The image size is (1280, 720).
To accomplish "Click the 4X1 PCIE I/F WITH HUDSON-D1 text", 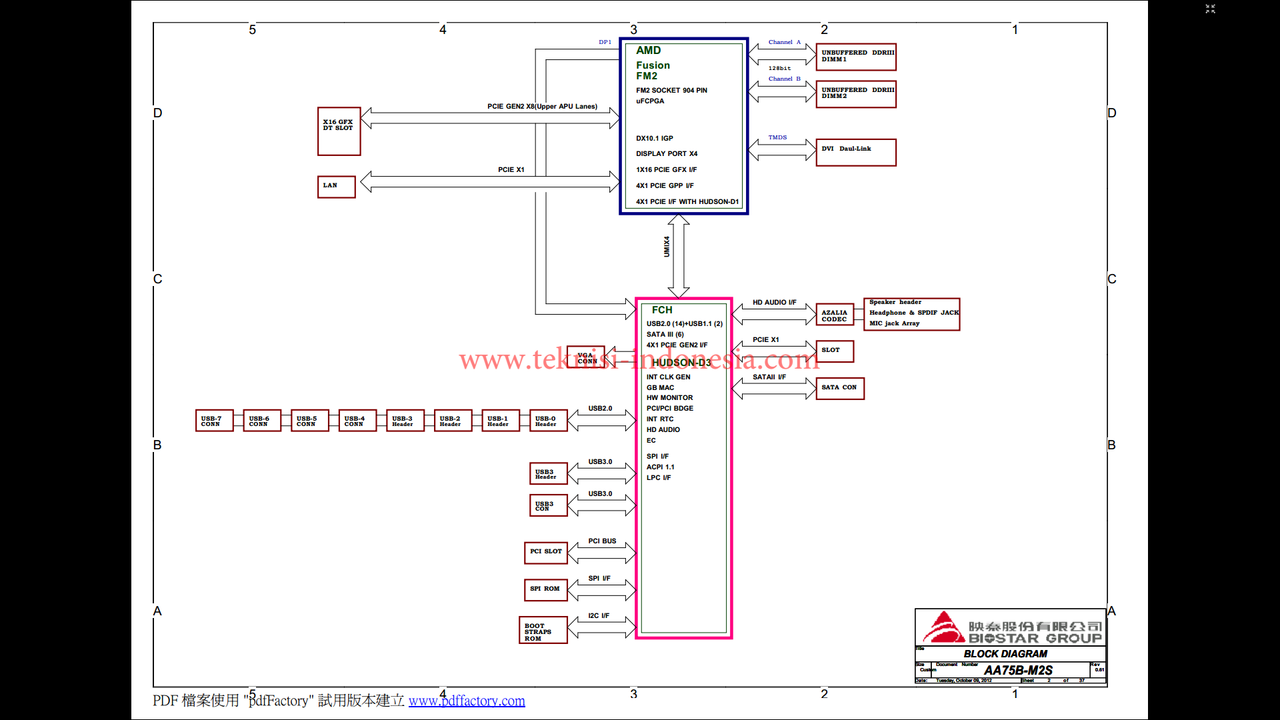I will [688, 202].
